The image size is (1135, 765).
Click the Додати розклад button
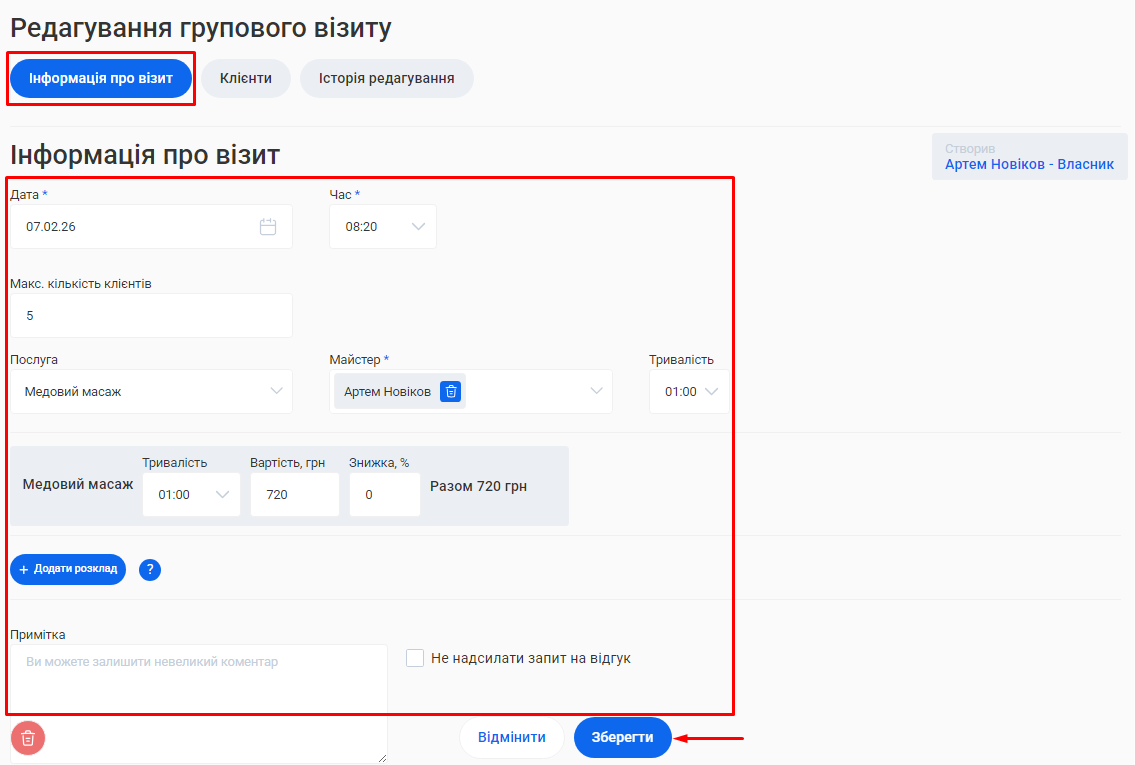68,569
